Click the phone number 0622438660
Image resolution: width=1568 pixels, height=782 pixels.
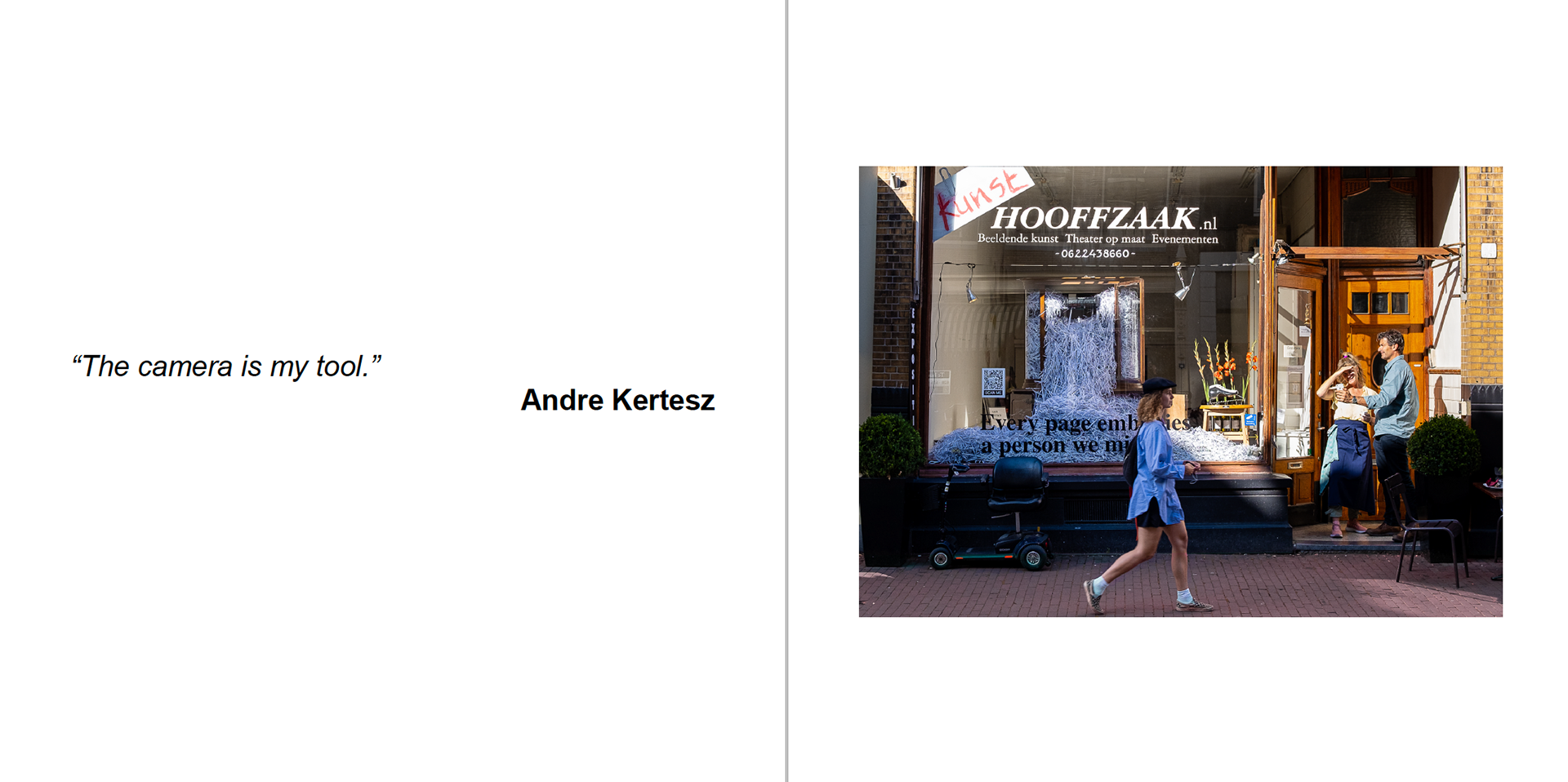click(x=1095, y=254)
